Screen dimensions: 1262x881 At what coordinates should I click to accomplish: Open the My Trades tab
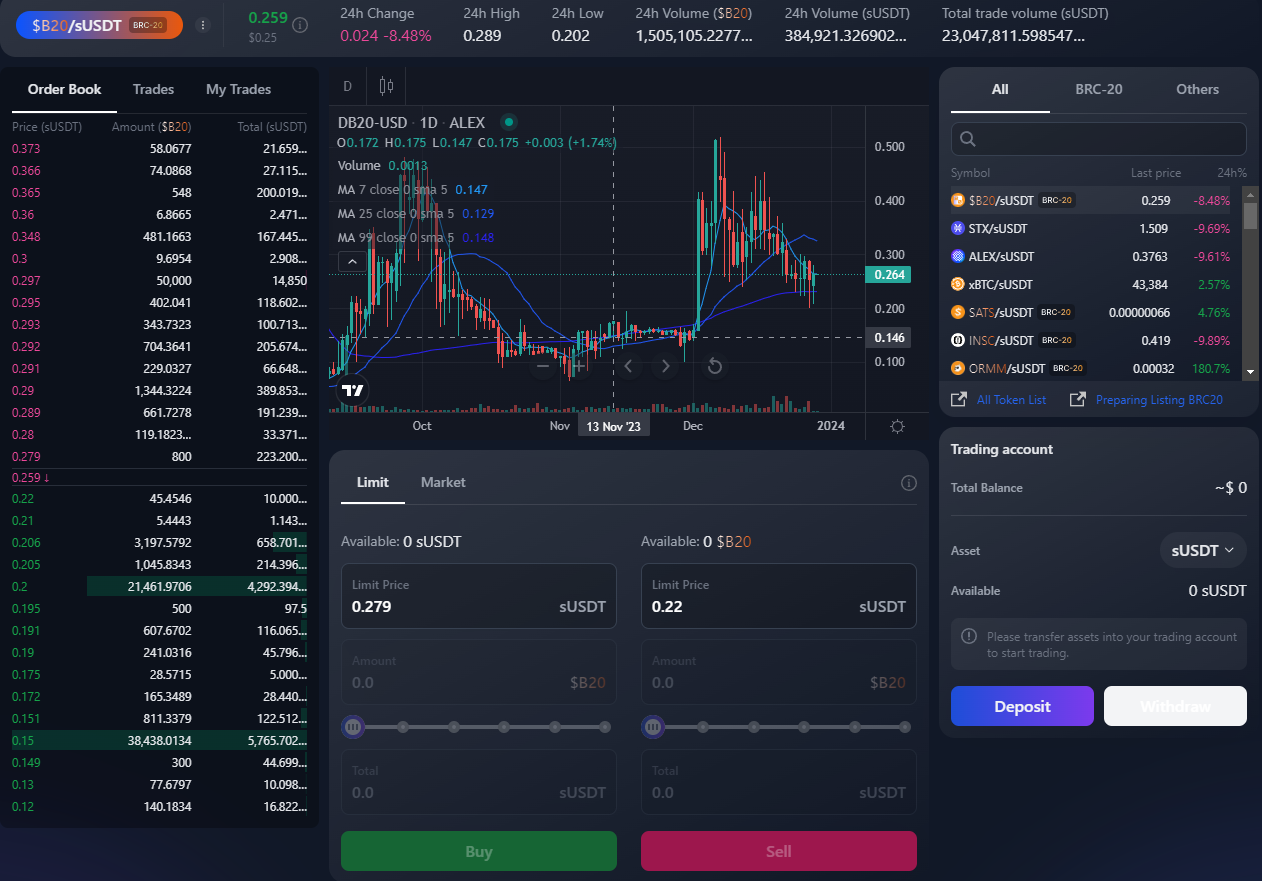tap(238, 89)
